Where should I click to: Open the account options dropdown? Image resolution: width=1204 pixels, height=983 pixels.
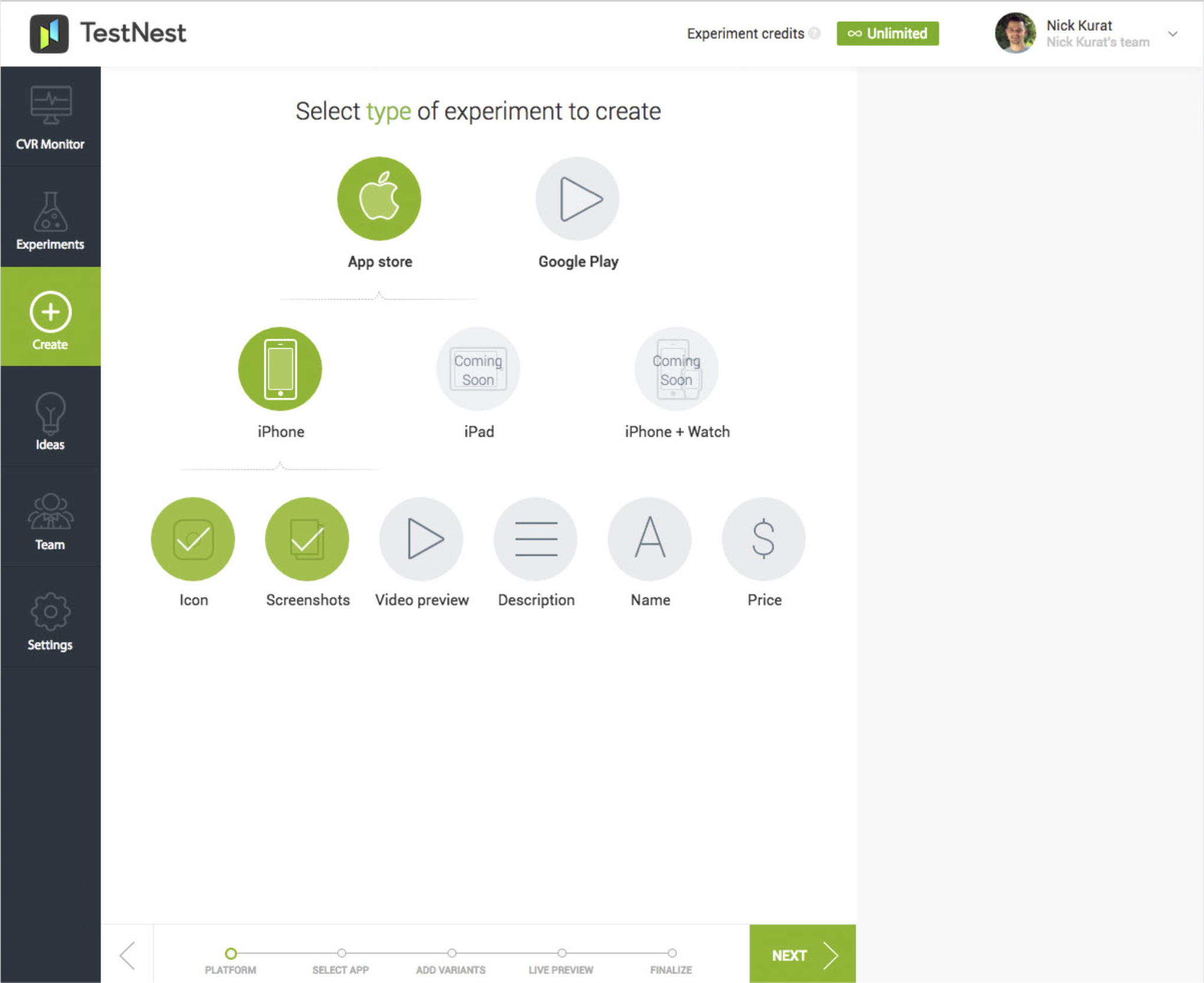[x=1173, y=34]
